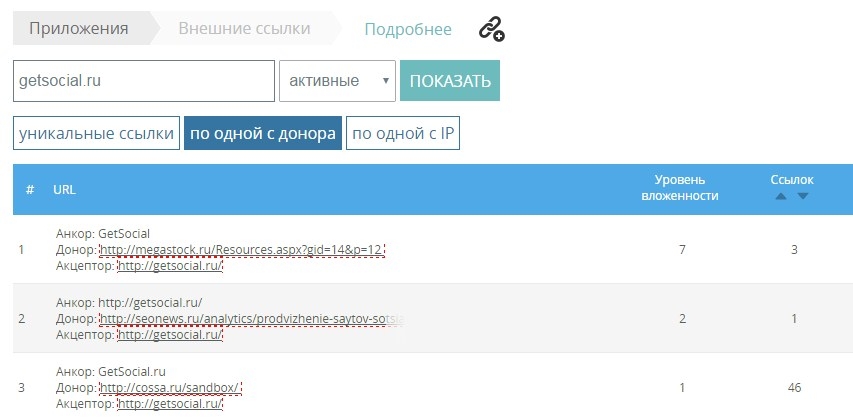
Task: Open acceptor link in row 2
Action: 170,335
